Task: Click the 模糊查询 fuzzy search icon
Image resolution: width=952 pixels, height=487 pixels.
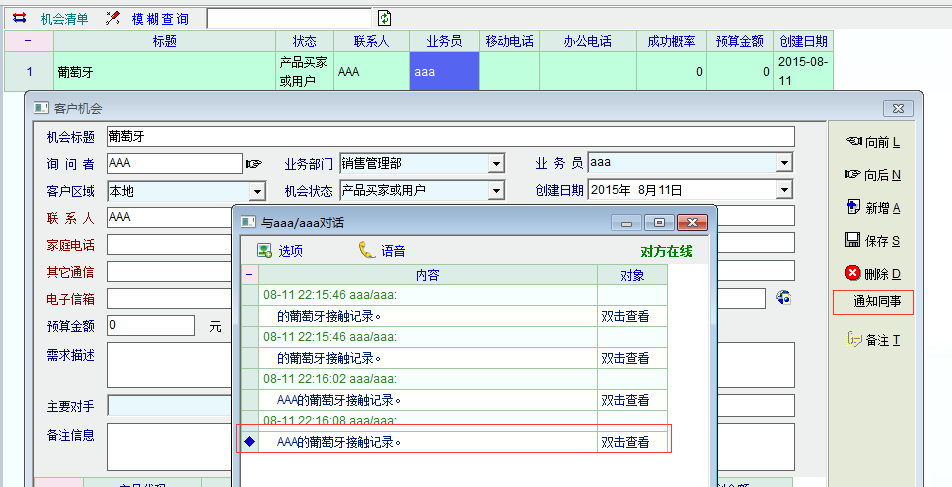Action: [x=113, y=18]
